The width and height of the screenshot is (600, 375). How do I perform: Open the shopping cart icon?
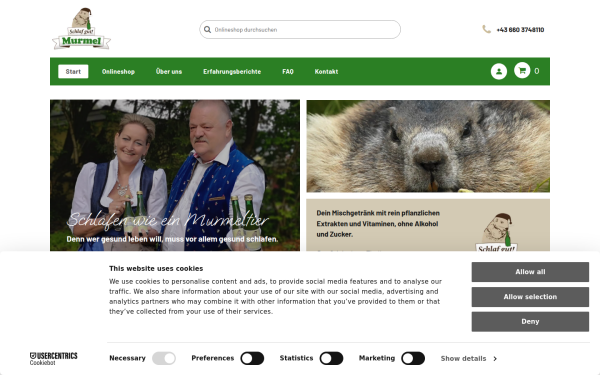pos(522,70)
